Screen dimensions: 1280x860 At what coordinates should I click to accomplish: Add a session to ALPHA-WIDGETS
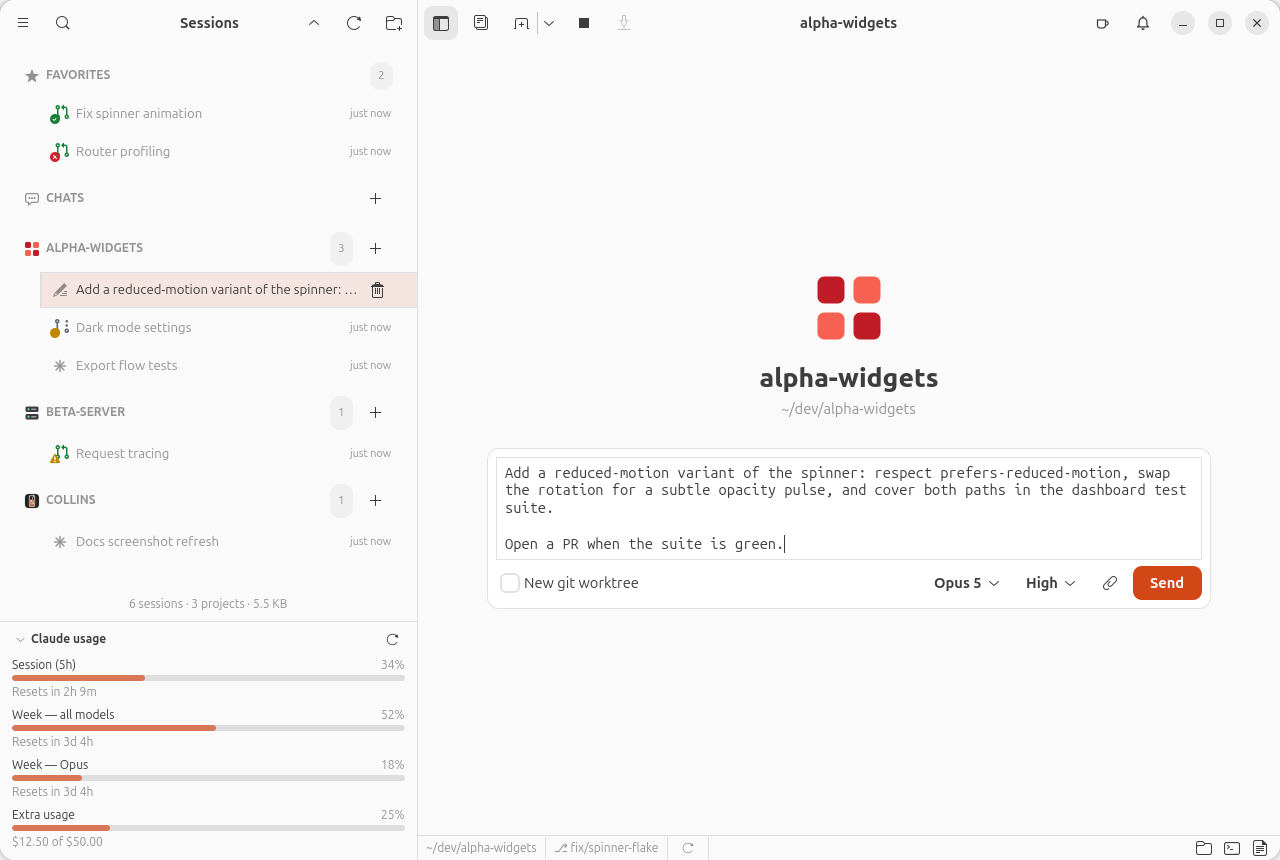click(x=376, y=248)
